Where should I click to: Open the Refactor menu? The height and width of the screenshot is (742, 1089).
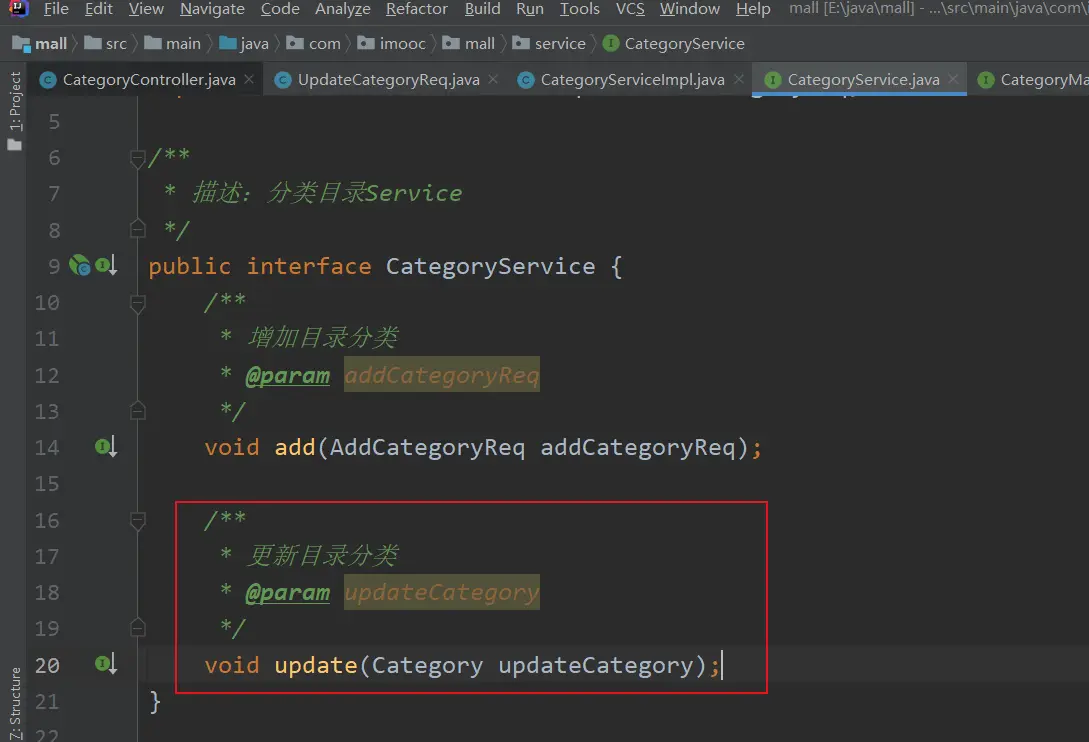tap(416, 9)
